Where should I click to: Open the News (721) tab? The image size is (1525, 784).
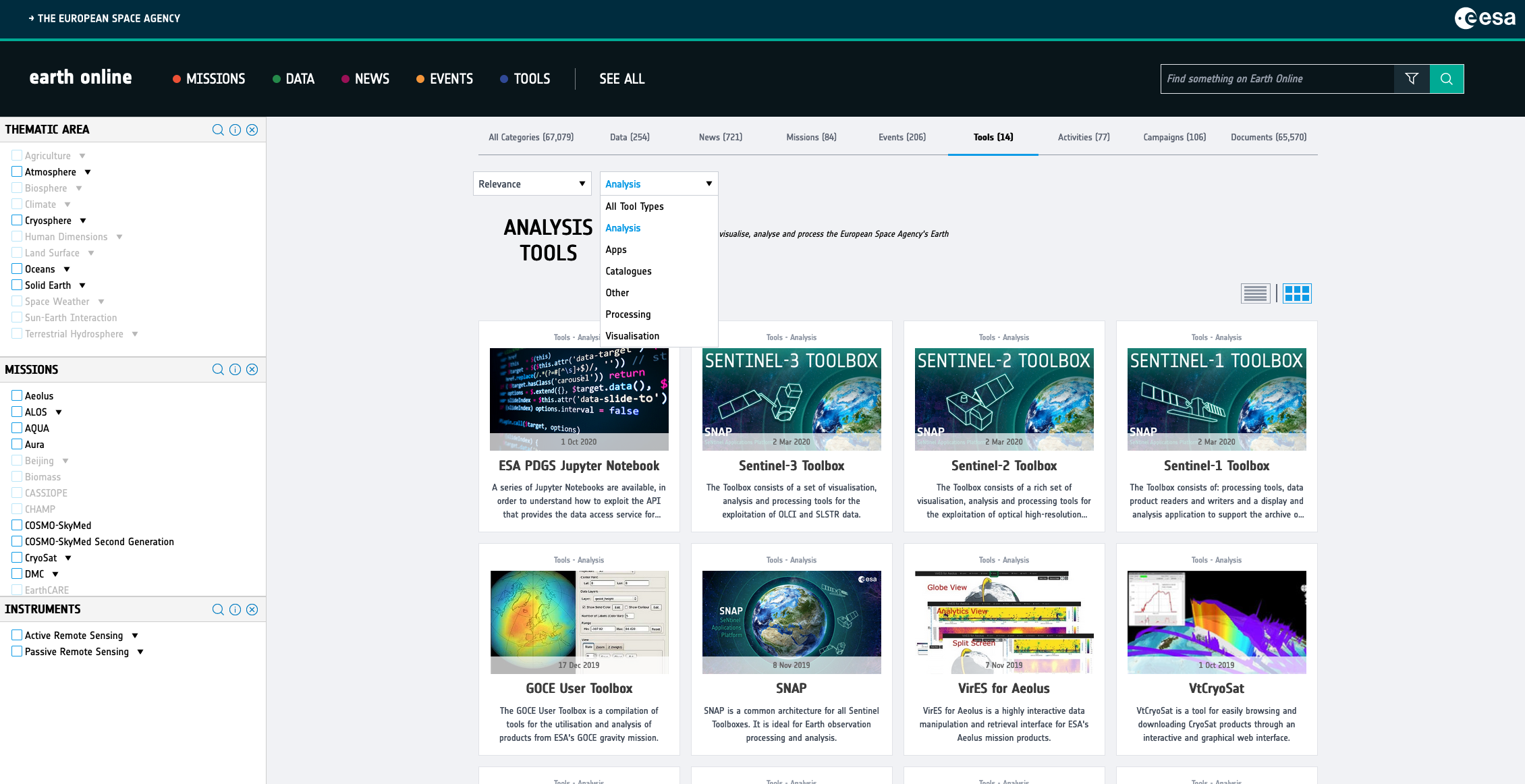click(x=721, y=137)
